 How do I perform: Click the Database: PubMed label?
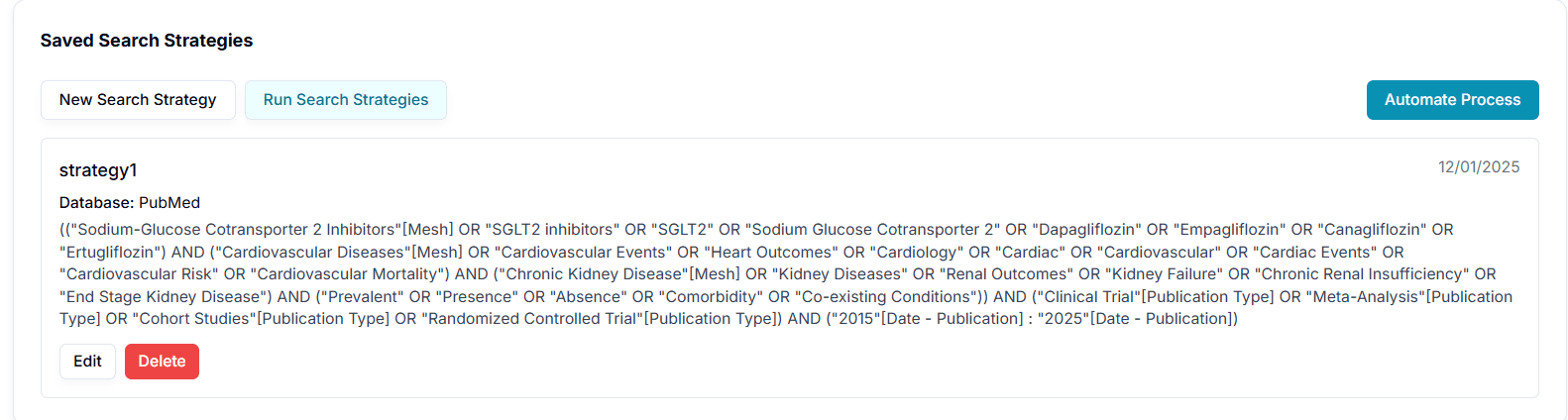point(130,203)
